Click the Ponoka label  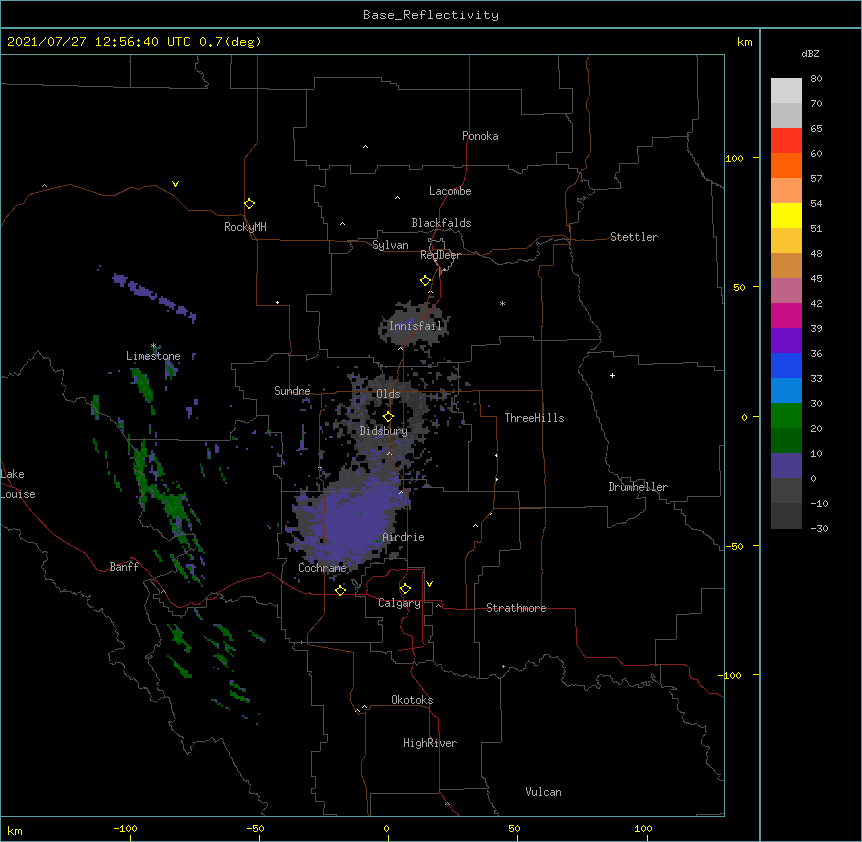point(480,136)
